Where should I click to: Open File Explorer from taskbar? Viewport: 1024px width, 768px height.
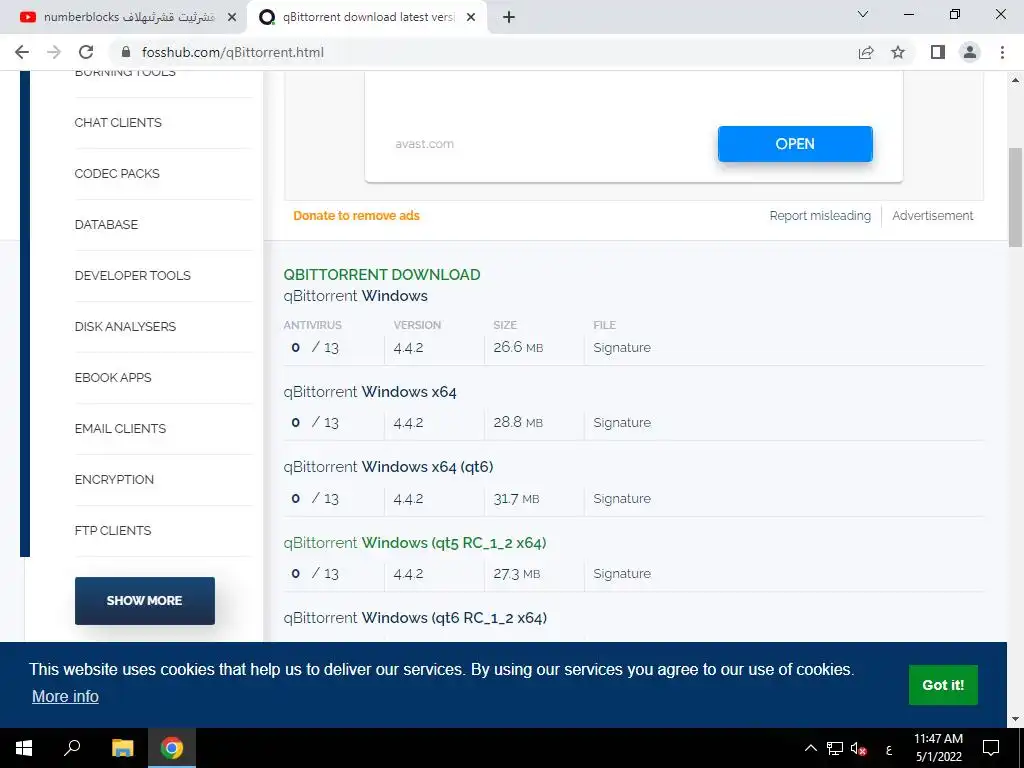[122, 748]
